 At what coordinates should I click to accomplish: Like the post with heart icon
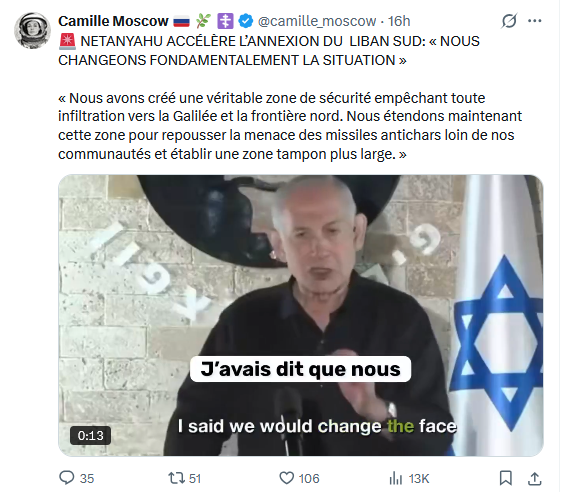[x=287, y=478]
